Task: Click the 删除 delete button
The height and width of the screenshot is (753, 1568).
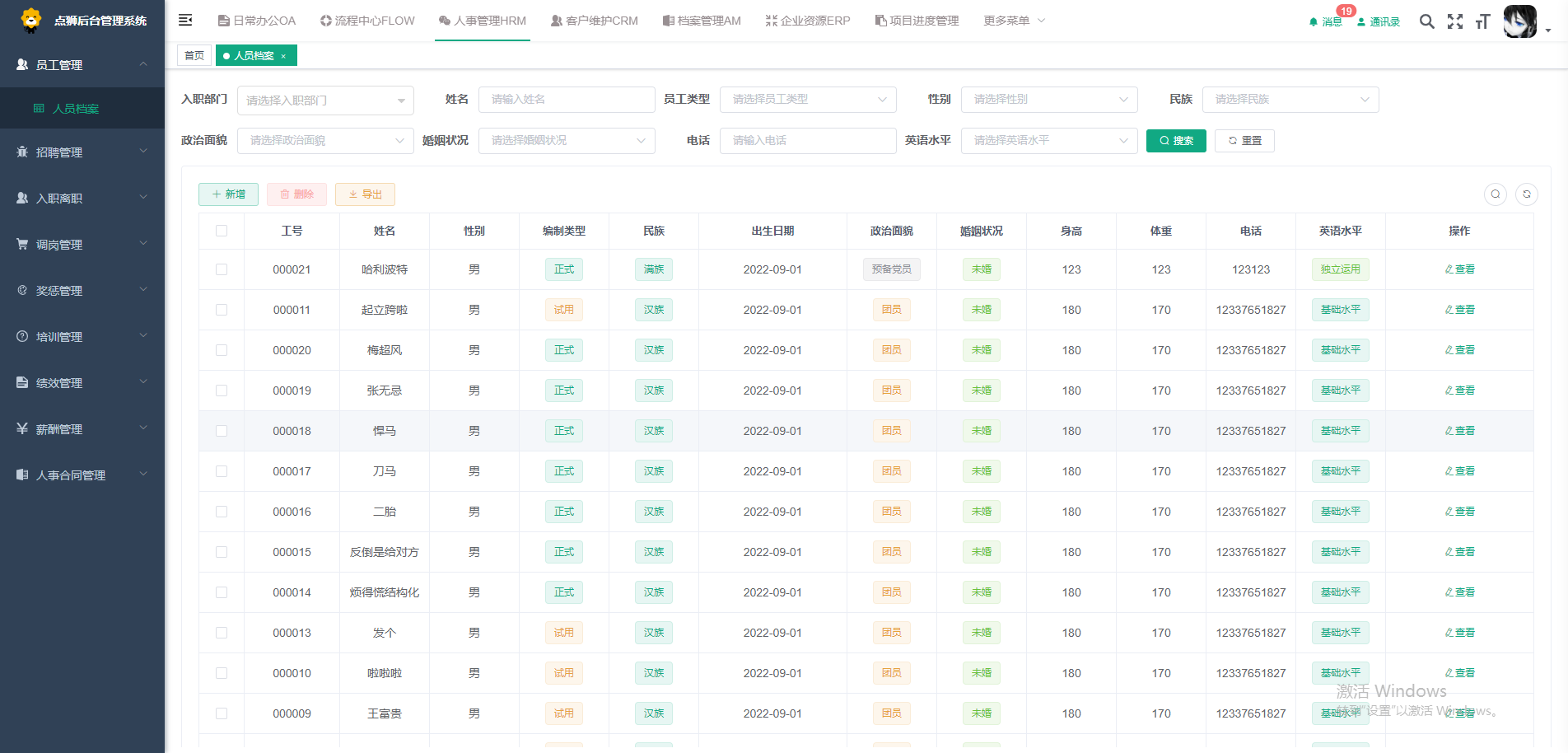Action: tap(296, 194)
